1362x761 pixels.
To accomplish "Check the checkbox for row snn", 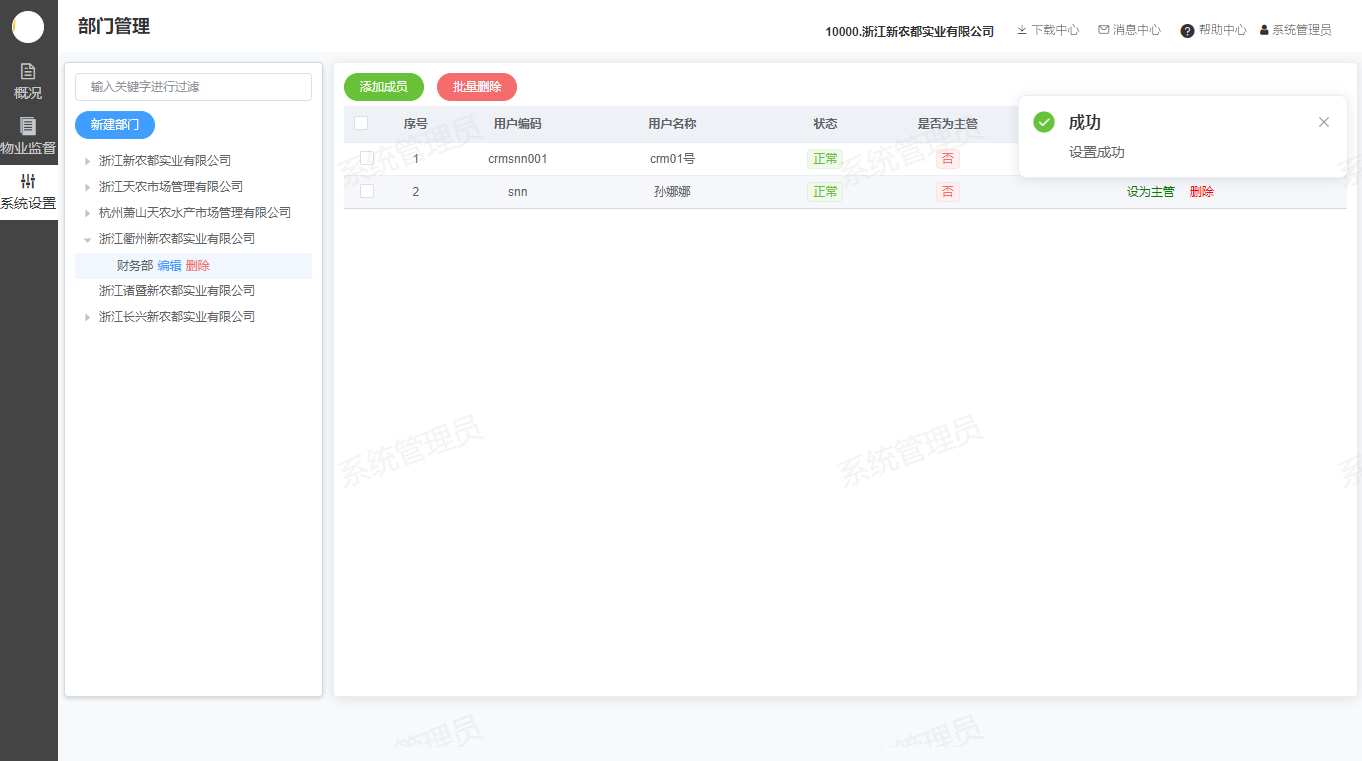I will (x=367, y=191).
